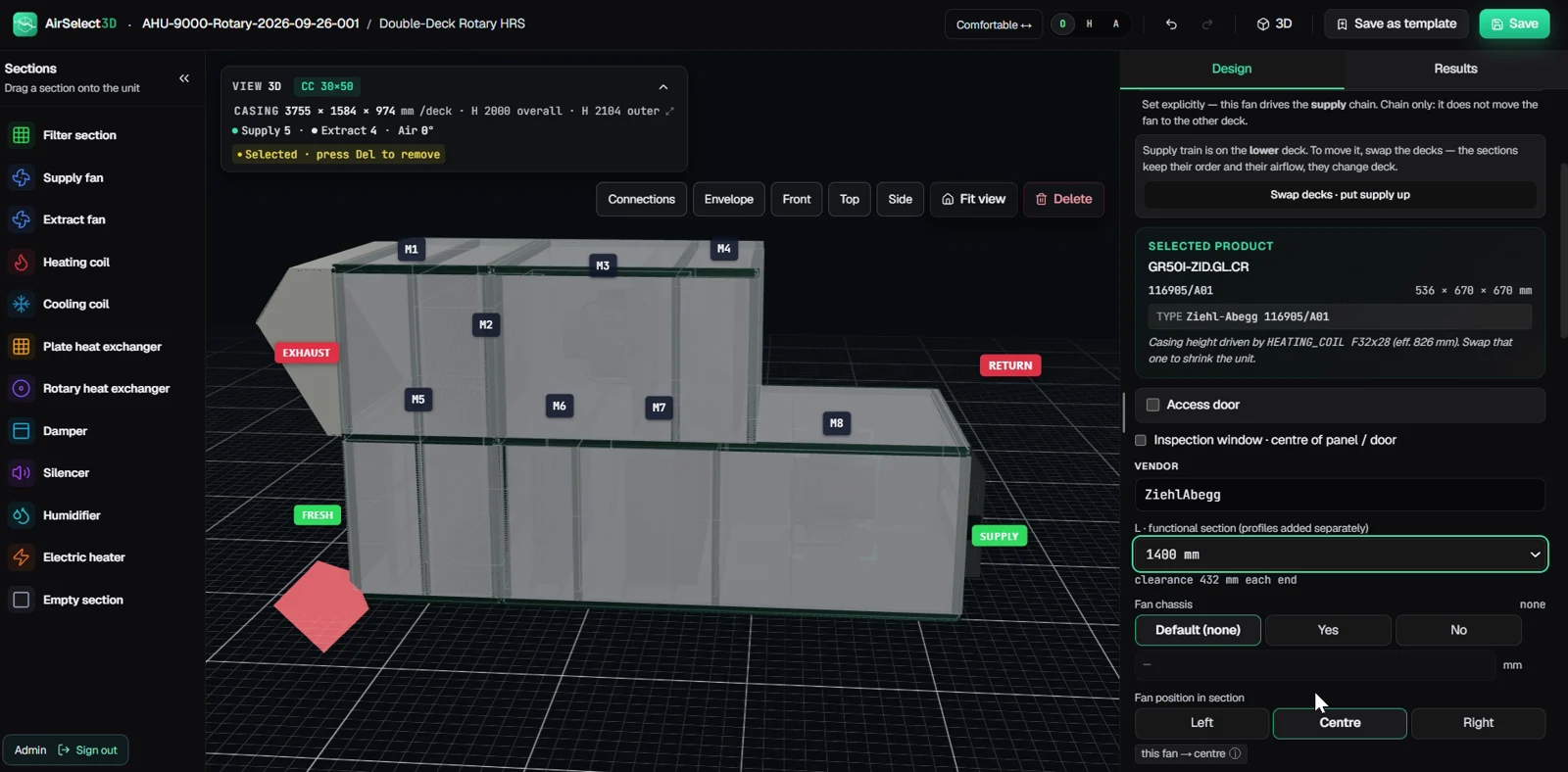Position fan on the Right

1478,723
